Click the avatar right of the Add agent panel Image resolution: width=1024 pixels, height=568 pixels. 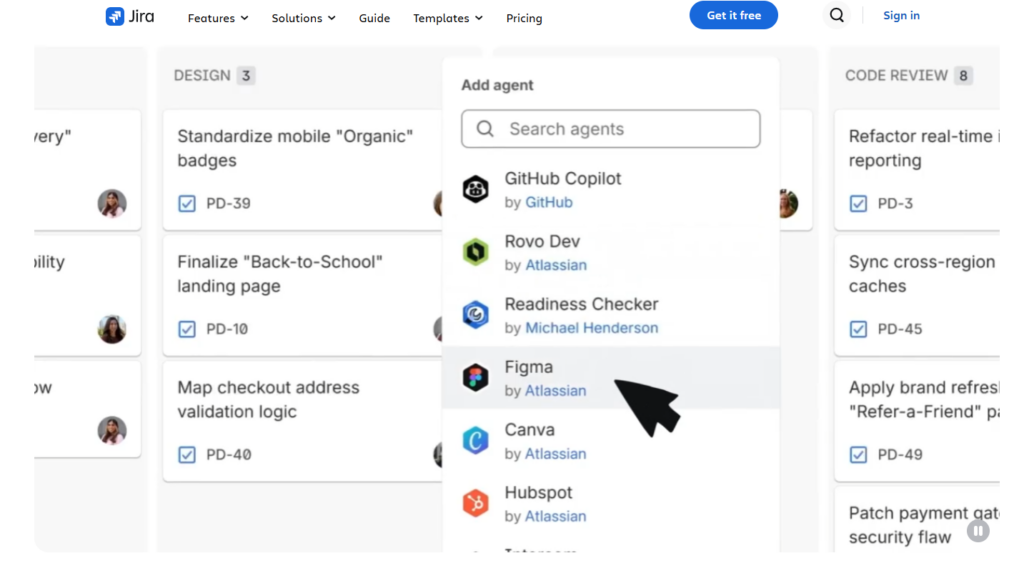coord(788,203)
